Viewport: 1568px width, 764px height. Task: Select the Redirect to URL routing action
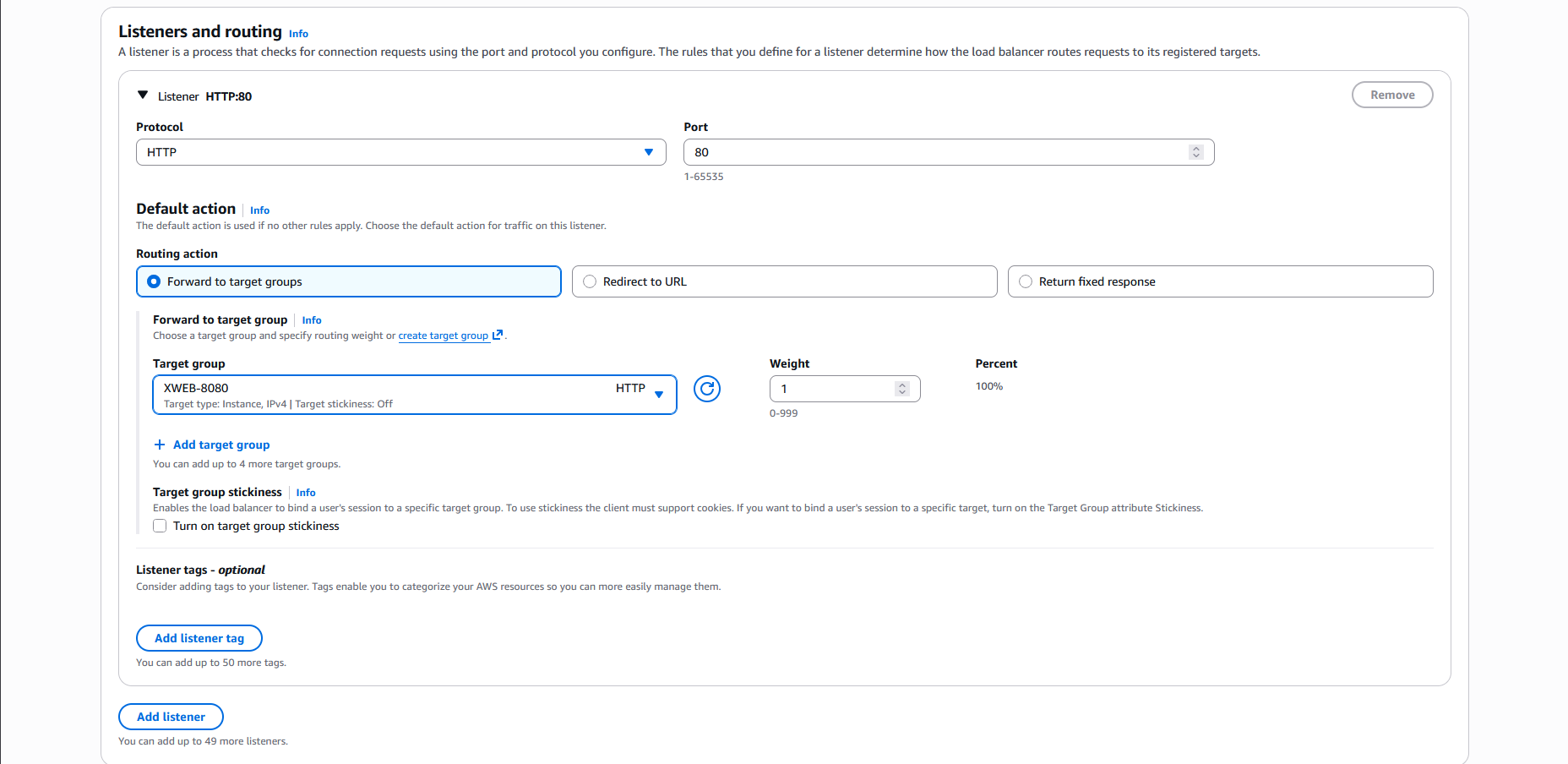(590, 281)
